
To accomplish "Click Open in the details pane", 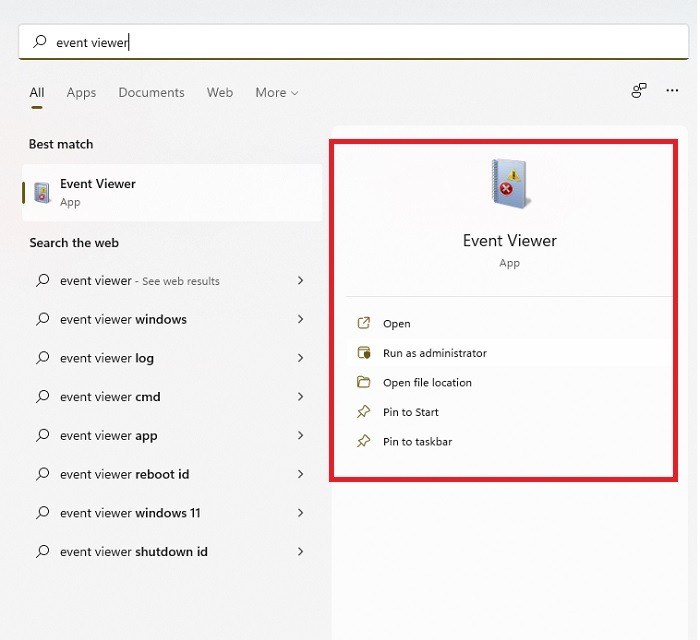I will (x=509, y=324).
